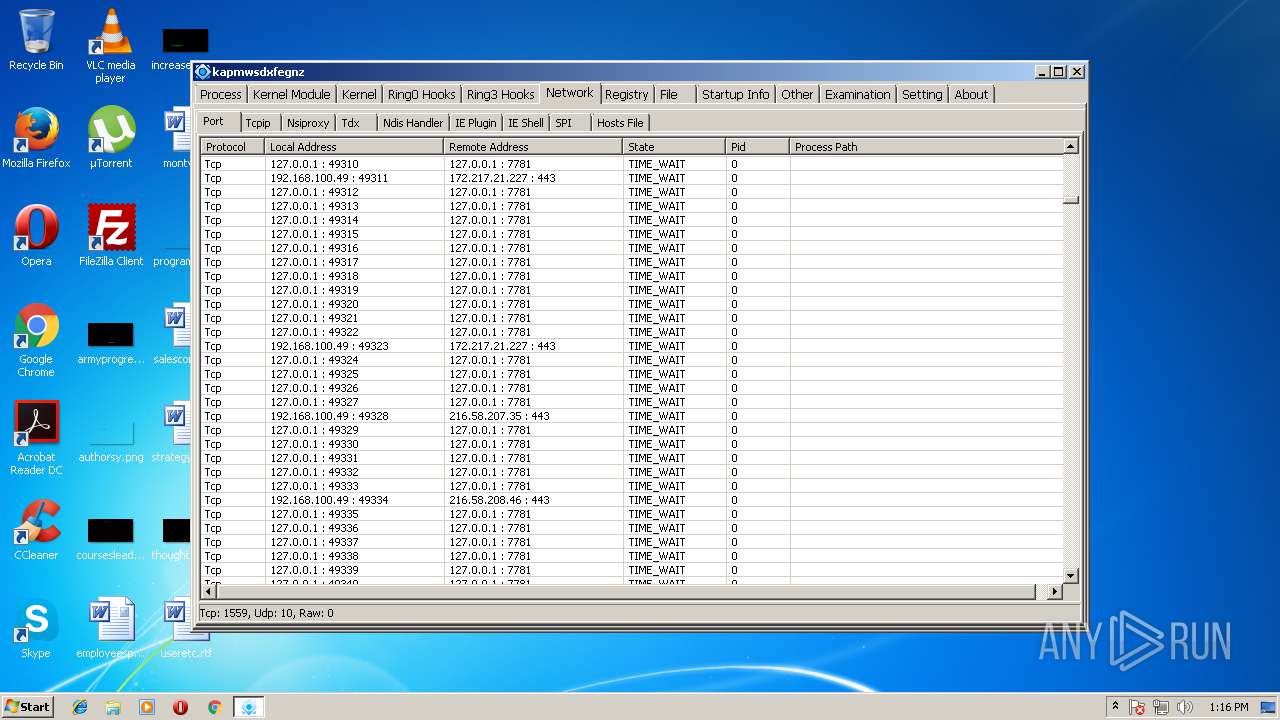
Task: Open the Ring0 Hooks tab
Action: (x=421, y=94)
